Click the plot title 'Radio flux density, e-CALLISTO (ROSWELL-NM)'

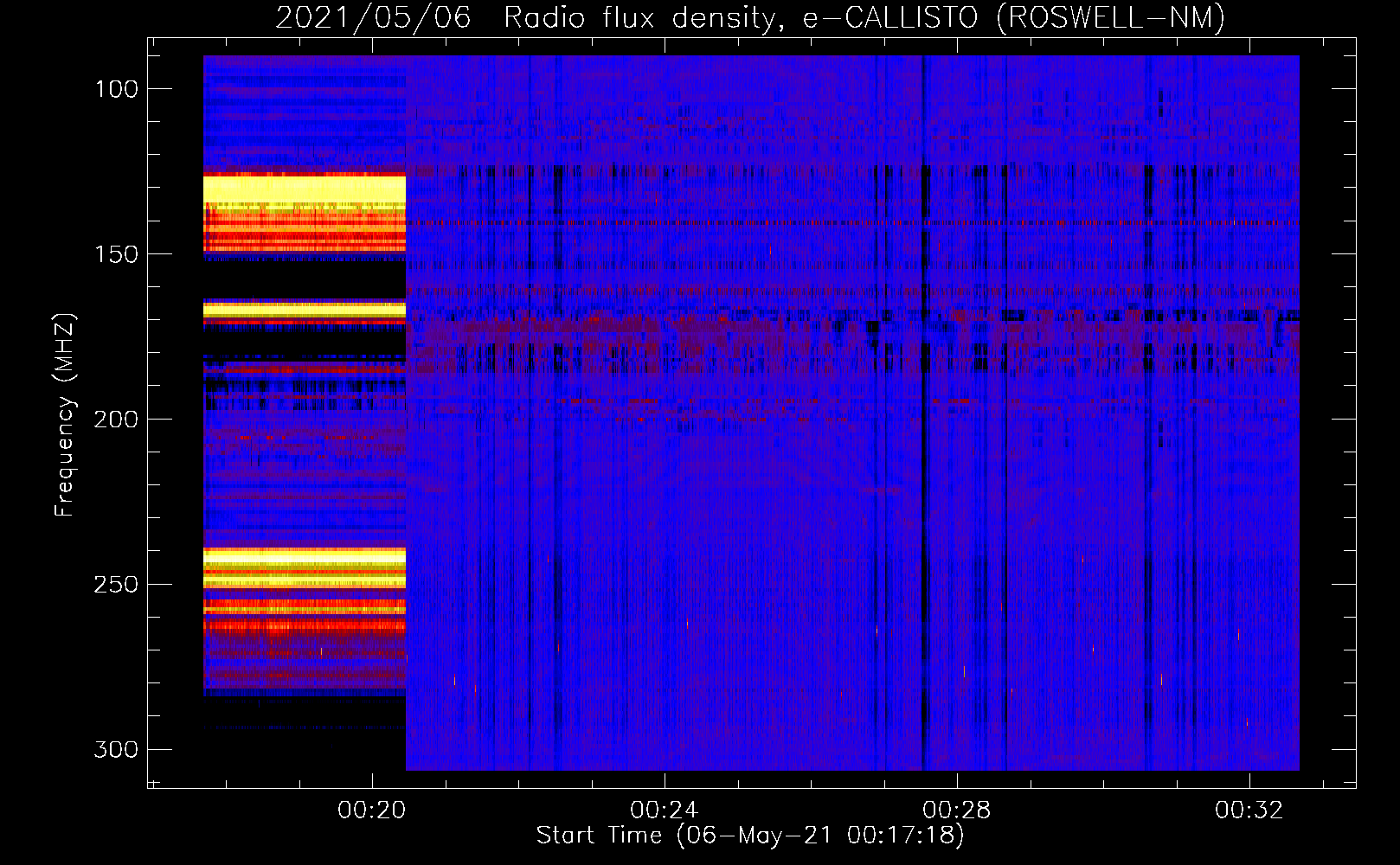(864, 17)
